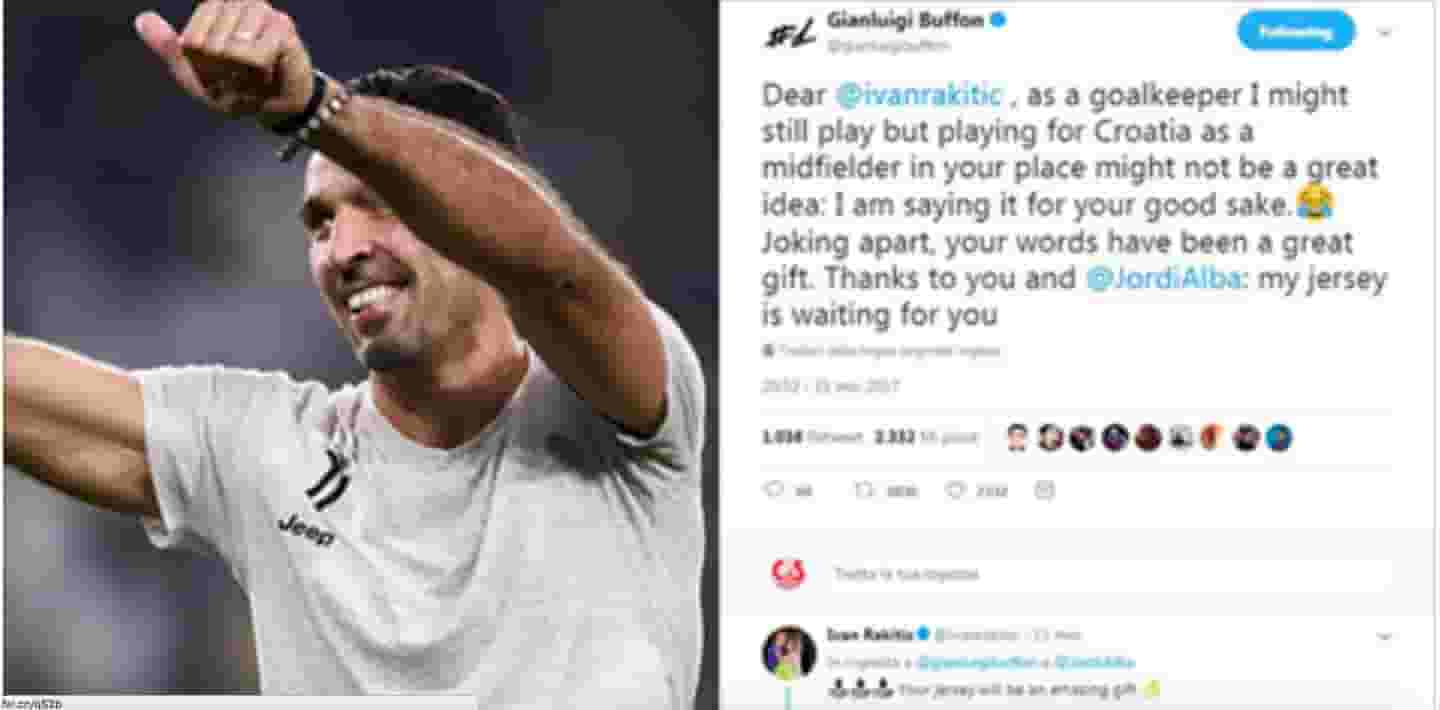Click the direct message envelope icon
1440x710 pixels.
point(1045,490)
